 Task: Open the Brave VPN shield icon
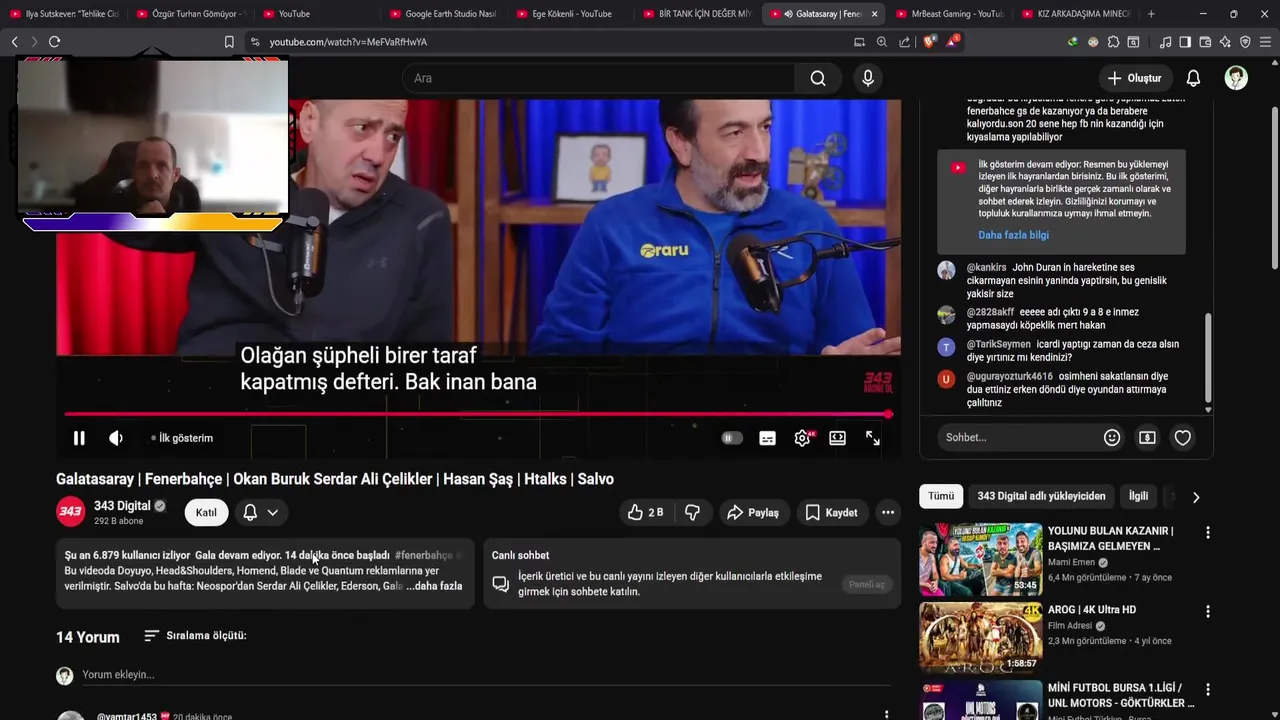[x=1245, y=42]
